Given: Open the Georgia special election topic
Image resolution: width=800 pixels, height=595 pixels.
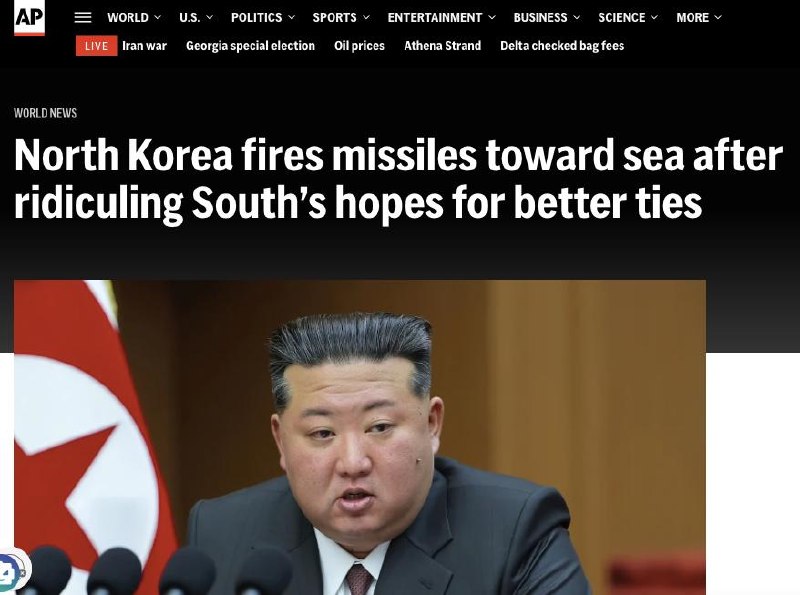Looking at the screenshot, I should [x=251, y=46].
